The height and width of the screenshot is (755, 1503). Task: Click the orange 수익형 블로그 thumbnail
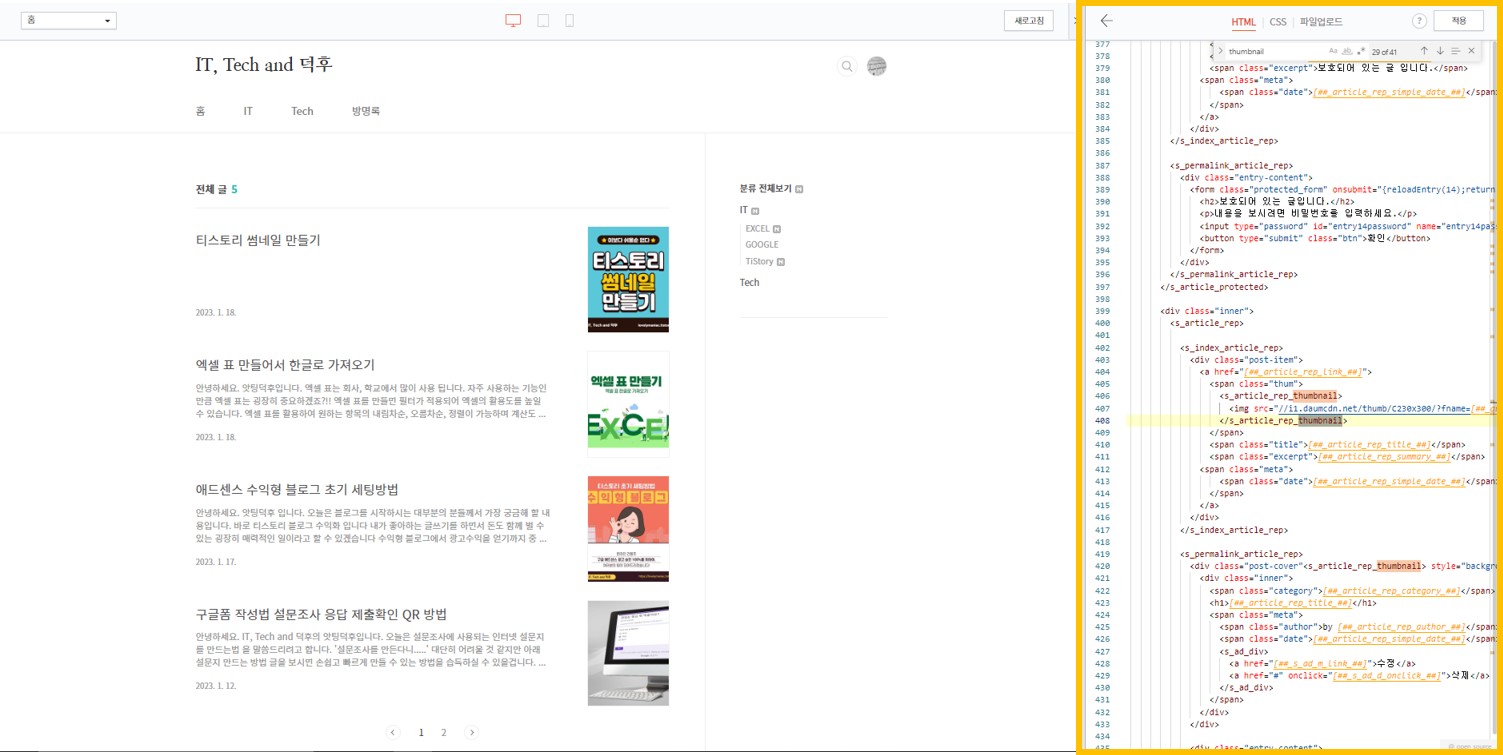(628, 529)
